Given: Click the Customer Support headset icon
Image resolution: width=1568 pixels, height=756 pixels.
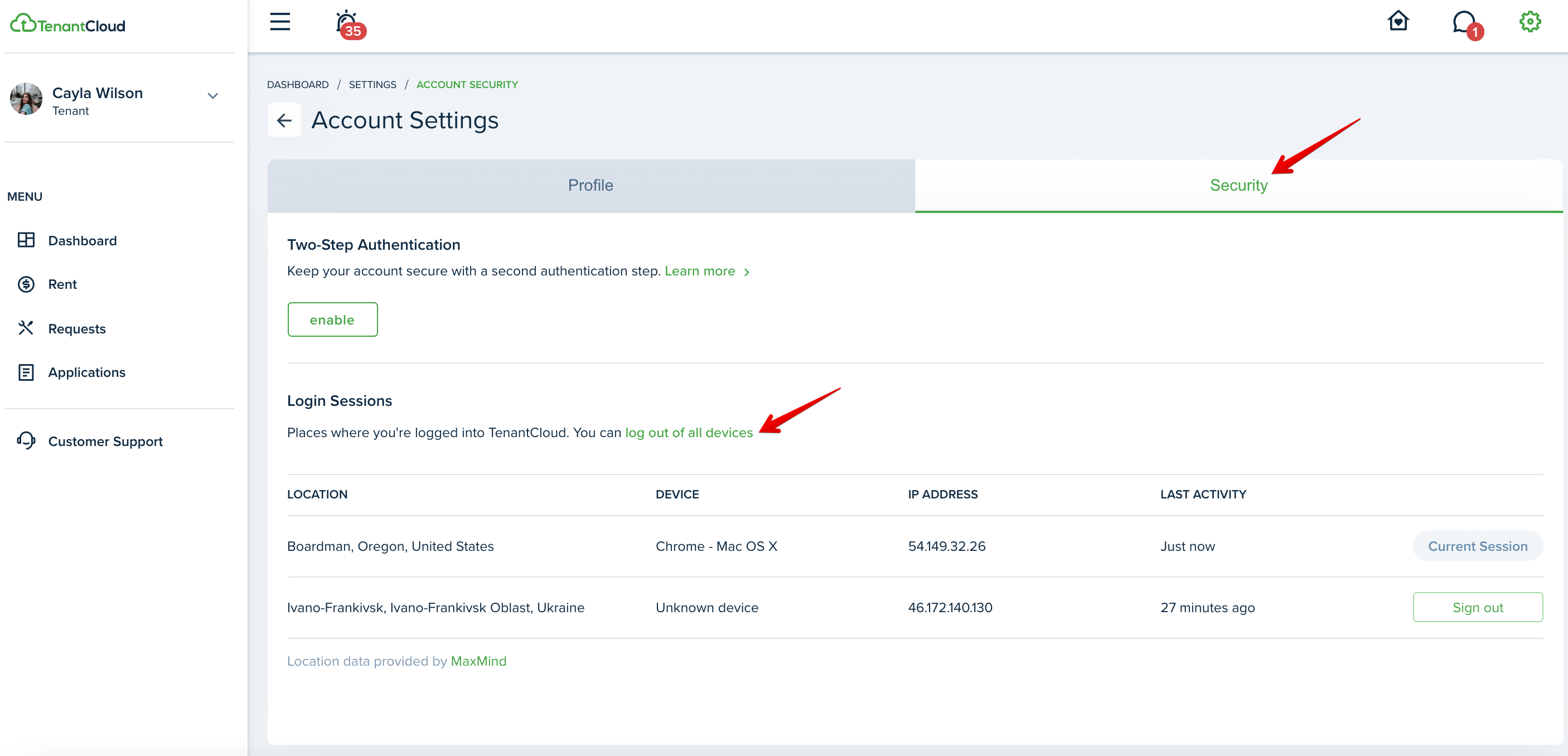Looking at the screenshot, I should click(26, 440).
